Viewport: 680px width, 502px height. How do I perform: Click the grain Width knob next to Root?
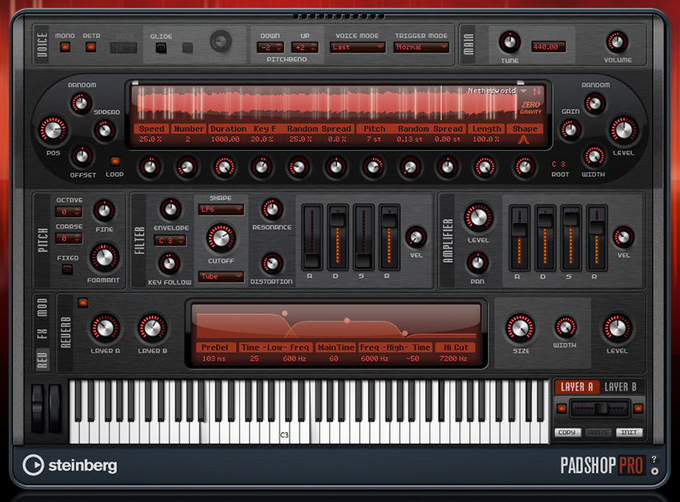[594, 156]
